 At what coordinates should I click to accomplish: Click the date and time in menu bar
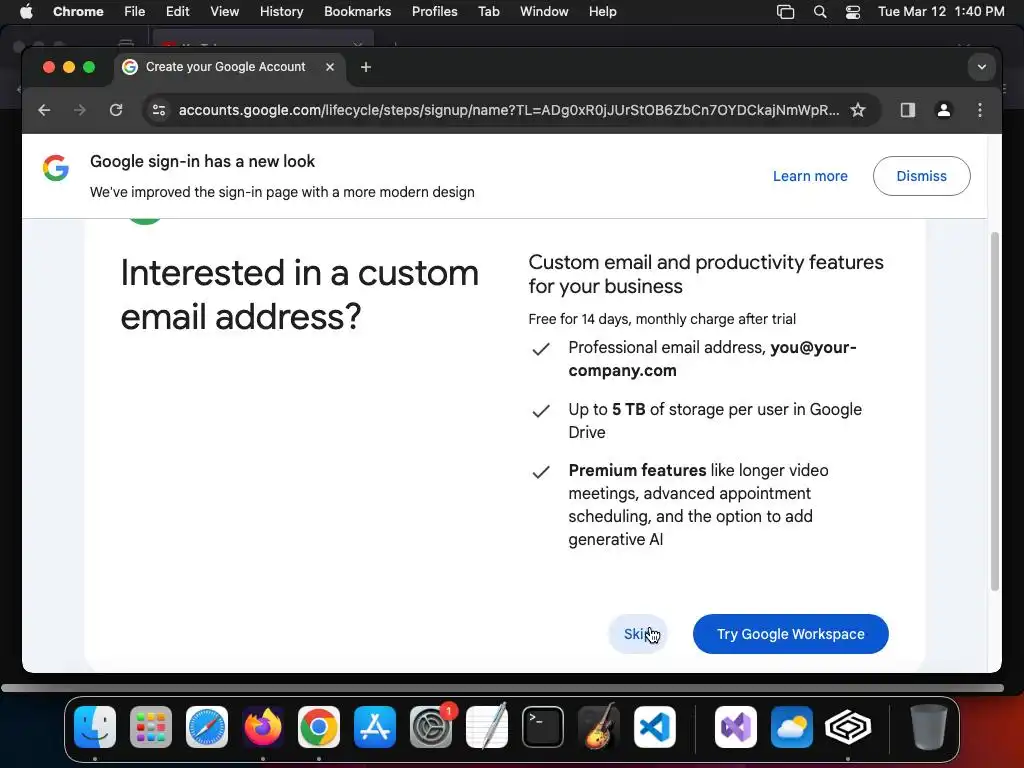pos(940,11)
